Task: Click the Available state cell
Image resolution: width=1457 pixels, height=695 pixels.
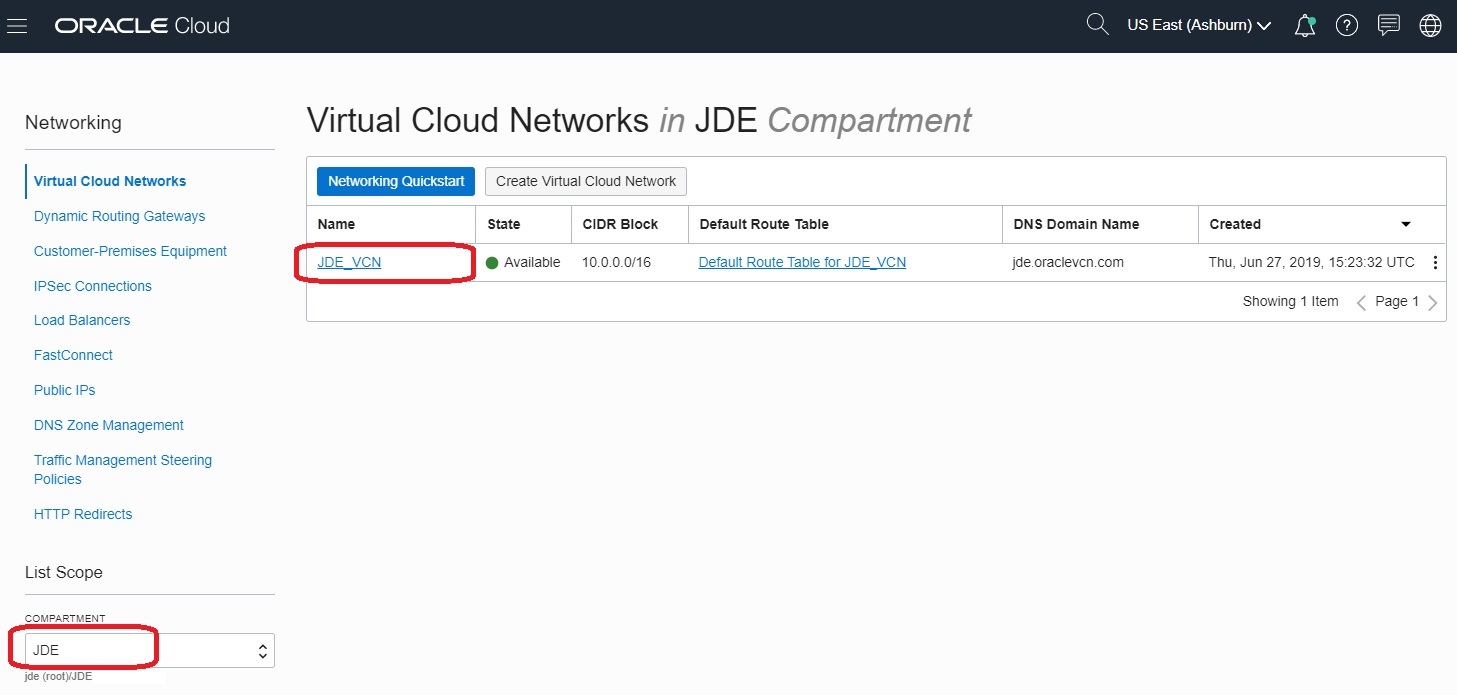Action: click(523, 262)
